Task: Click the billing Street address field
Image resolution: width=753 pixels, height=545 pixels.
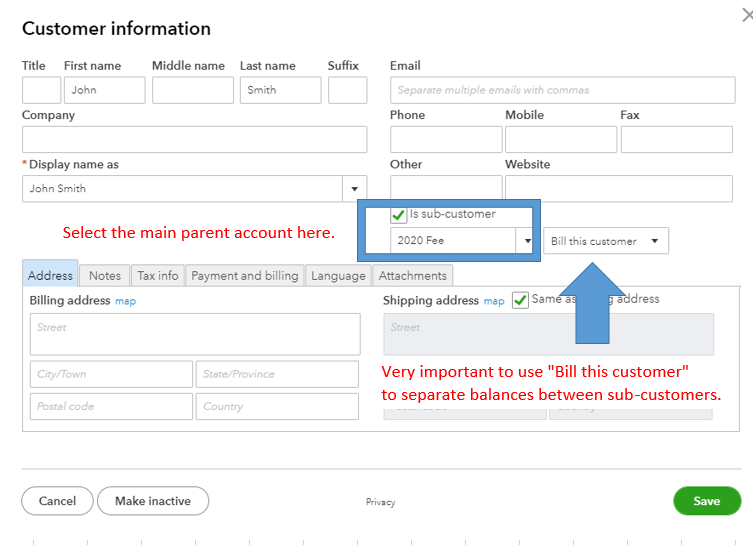Action: [x=195, y=334]
